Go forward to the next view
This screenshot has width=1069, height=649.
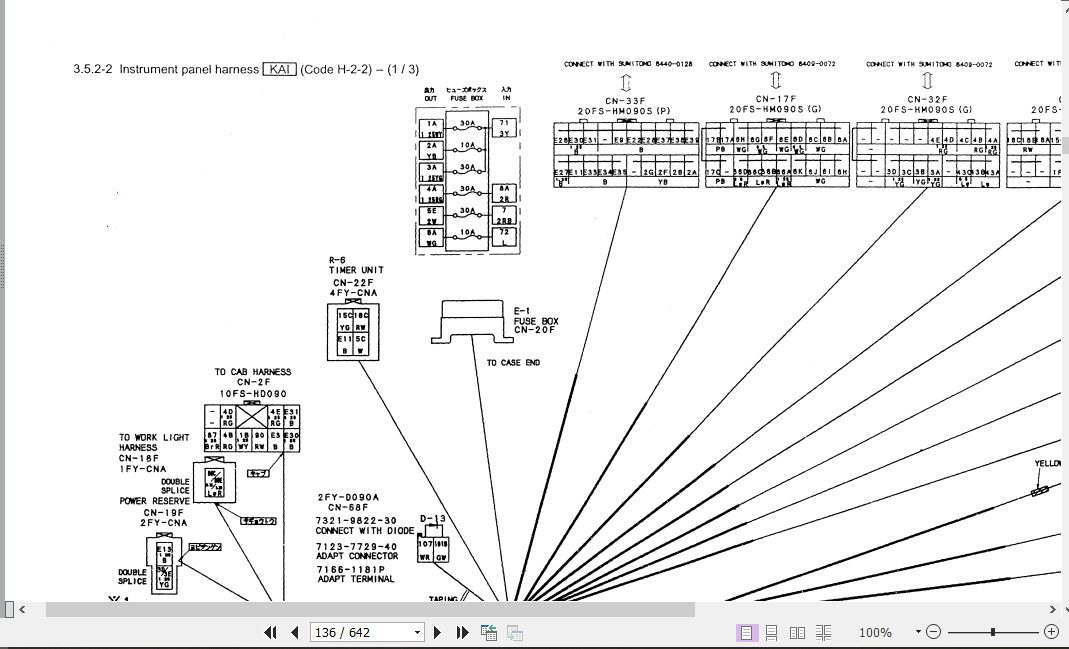click(x=514, y=633)
